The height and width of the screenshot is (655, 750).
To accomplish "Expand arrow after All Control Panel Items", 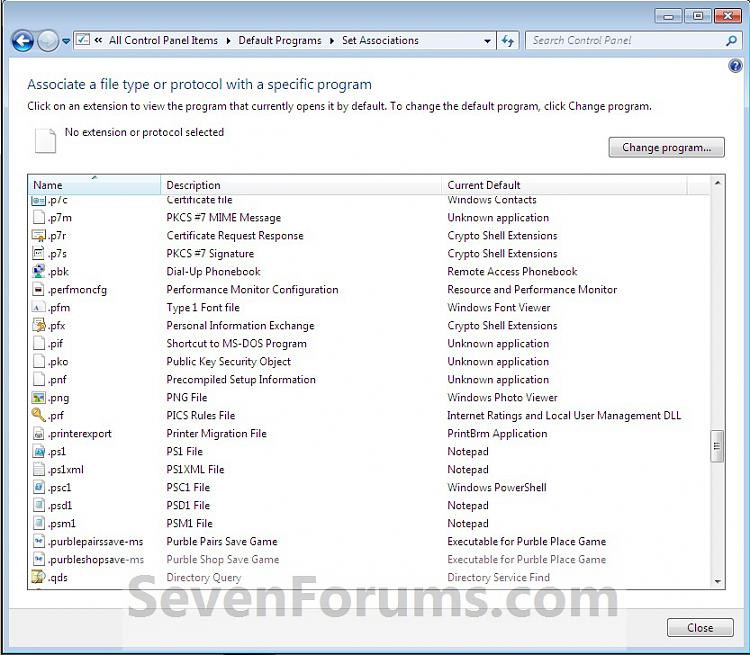I will coord(228,41).
